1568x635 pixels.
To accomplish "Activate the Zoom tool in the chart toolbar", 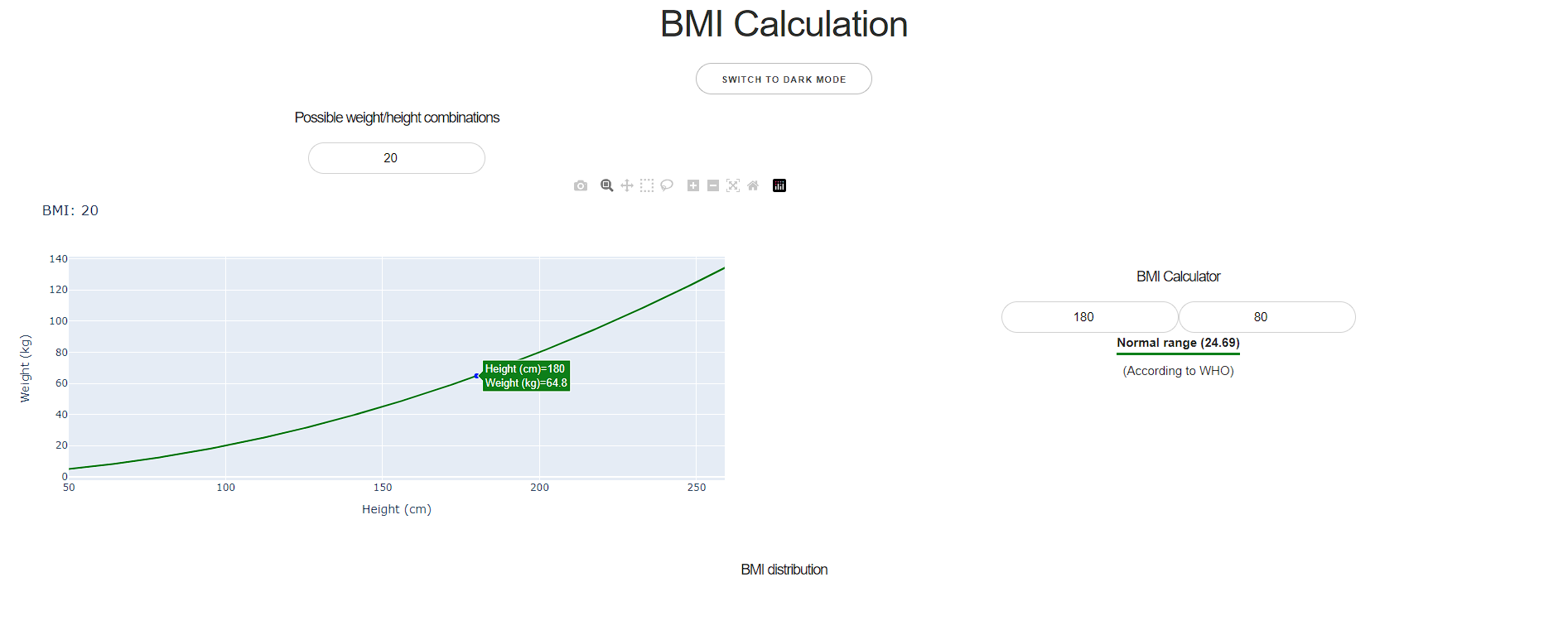I will point(606,185).
